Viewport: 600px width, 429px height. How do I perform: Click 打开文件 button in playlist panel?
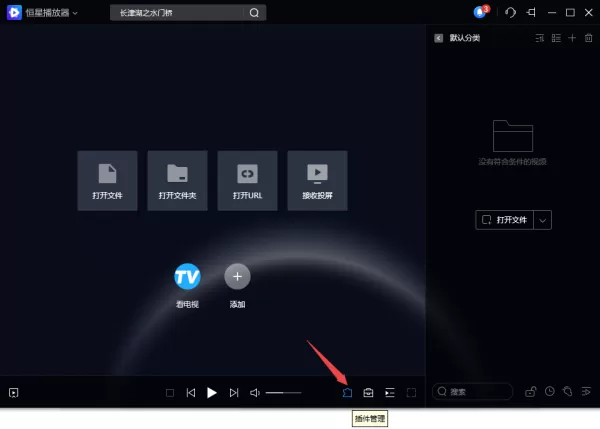504,220
